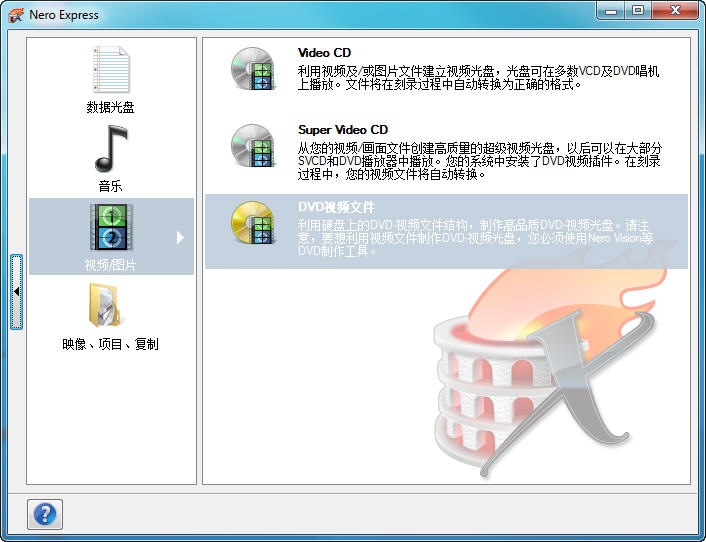706x542 pixels.
Task: Click the 视频/图片 label
Action: (110, 265)
